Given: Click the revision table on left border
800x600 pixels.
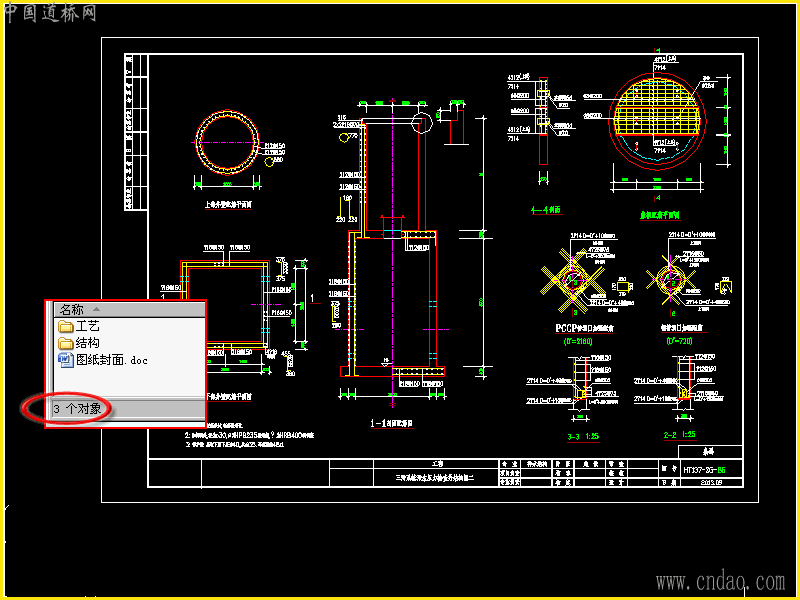Looking at the screenshot, I should click(136, 132).
